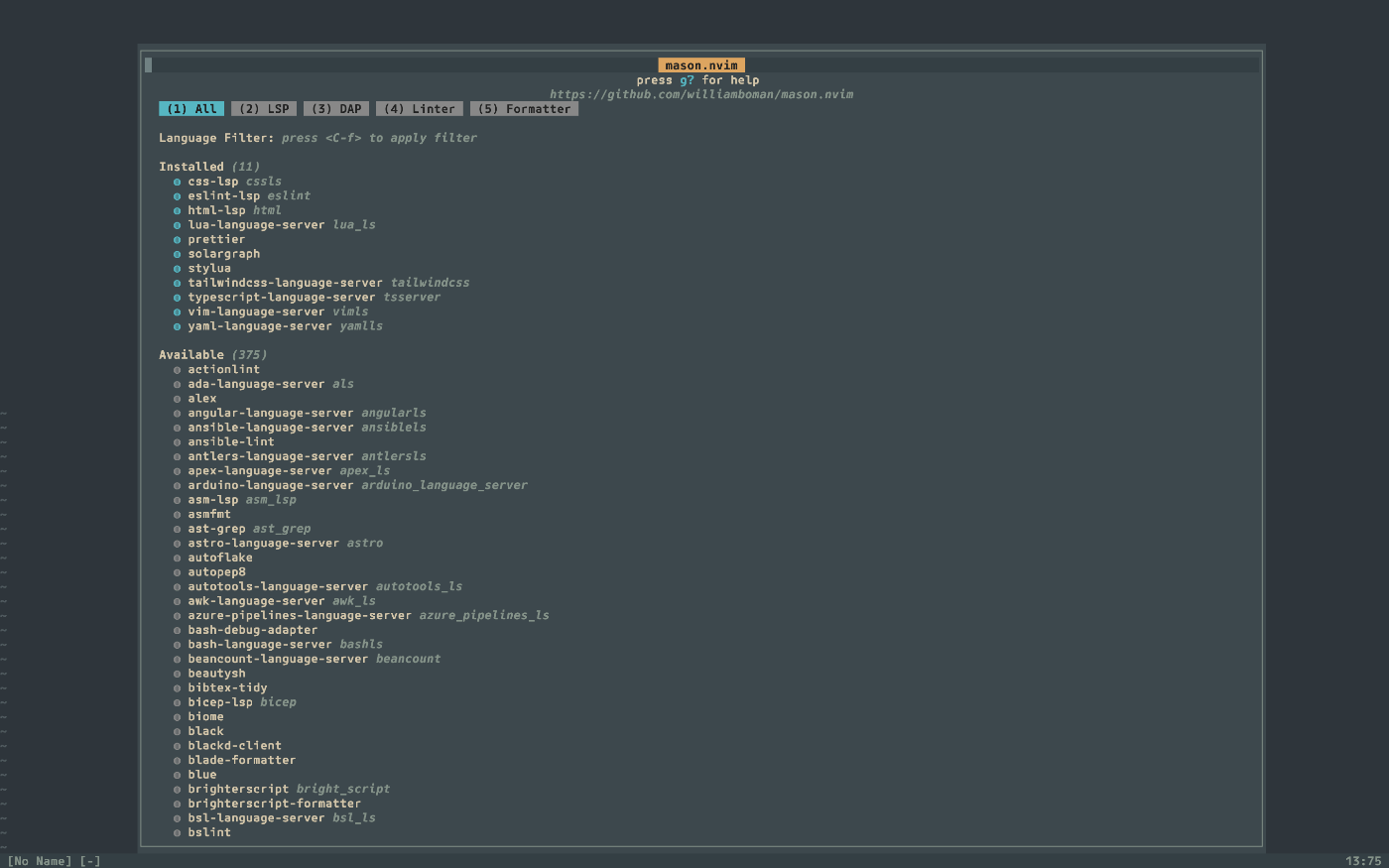Select the bash-language-server package name

pyautogui.click(x=260, y=644)
